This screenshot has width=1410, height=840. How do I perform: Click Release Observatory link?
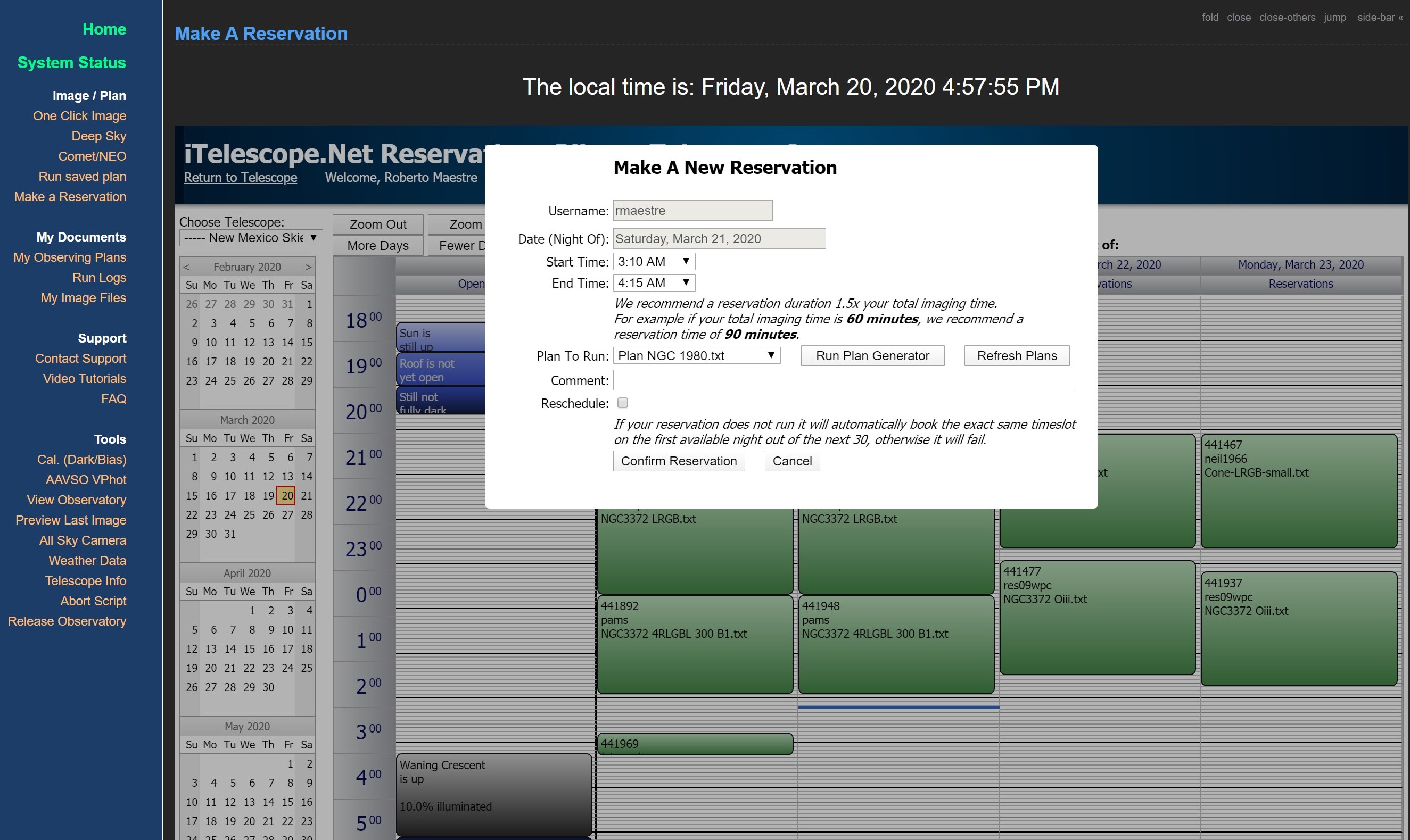pyautogui.click(x=67, y=621)
